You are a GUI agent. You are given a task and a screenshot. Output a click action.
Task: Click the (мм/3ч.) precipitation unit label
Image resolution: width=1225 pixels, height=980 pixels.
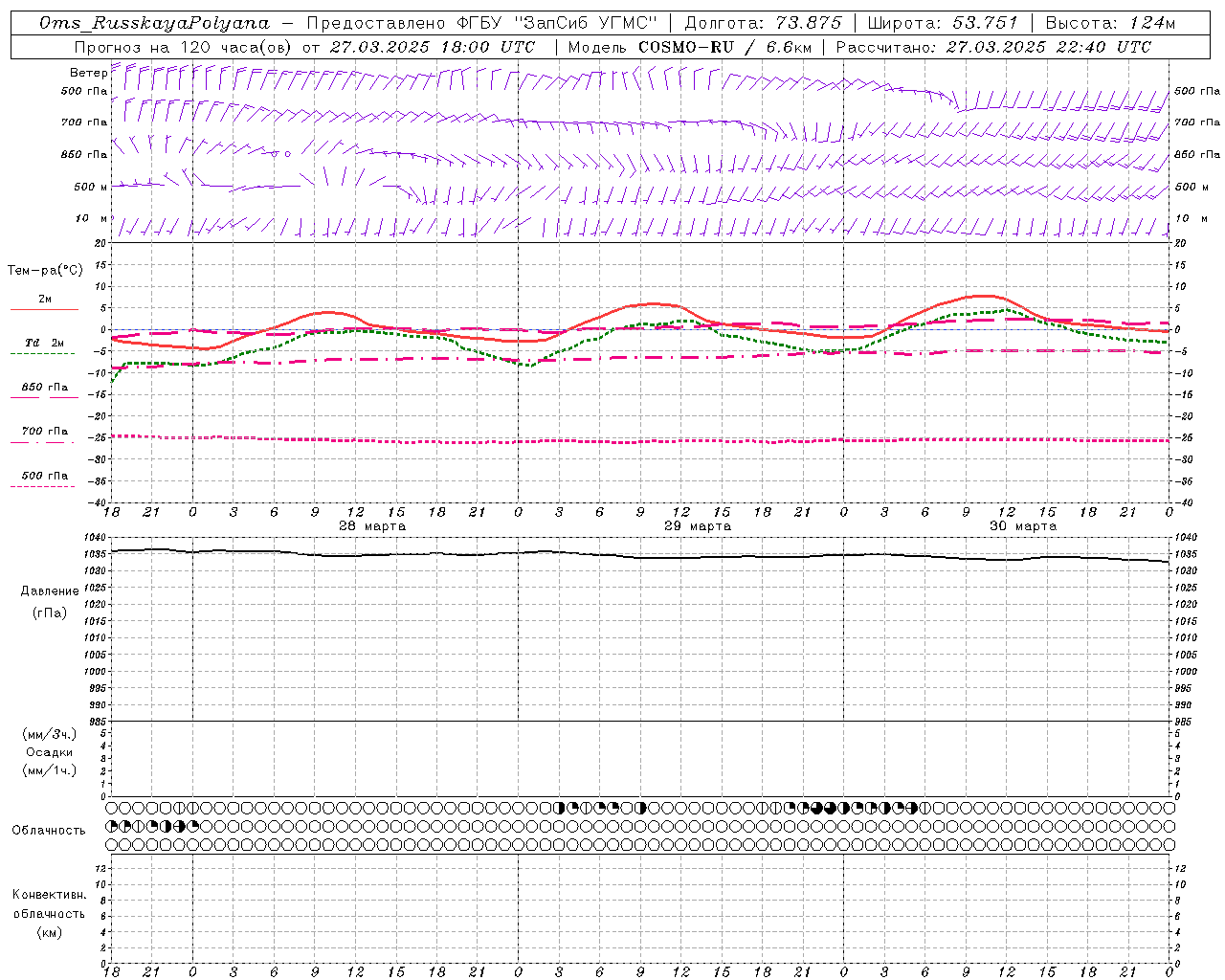coord(50,733)
